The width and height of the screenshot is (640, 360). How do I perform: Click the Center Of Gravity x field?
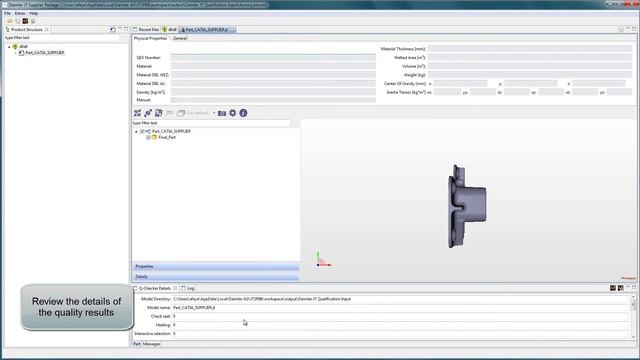click(460, 83)
